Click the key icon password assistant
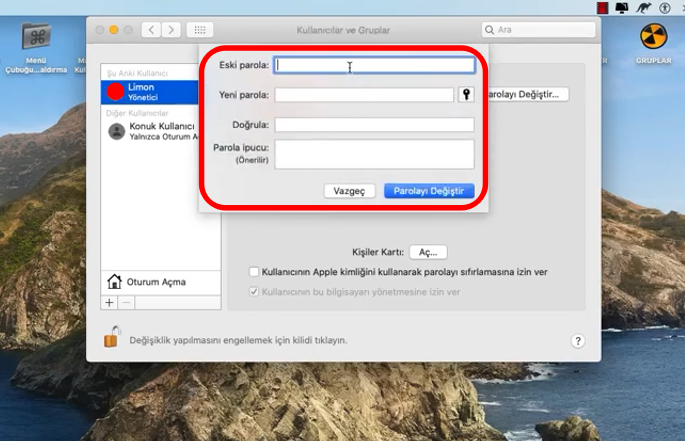The width and height of the screenshot is (685, 441). (465, 95)
